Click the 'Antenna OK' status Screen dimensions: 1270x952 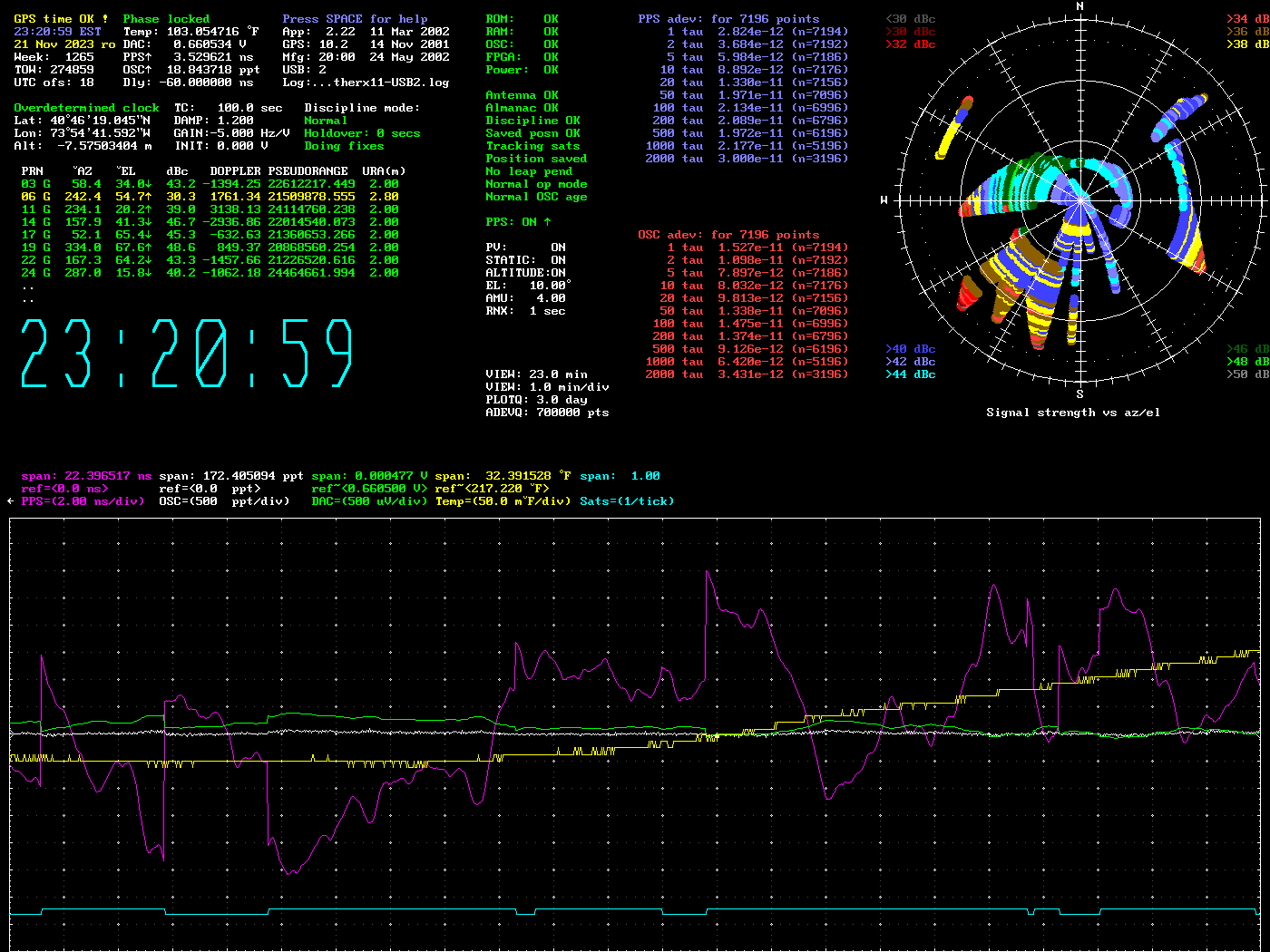click(522, 95)
